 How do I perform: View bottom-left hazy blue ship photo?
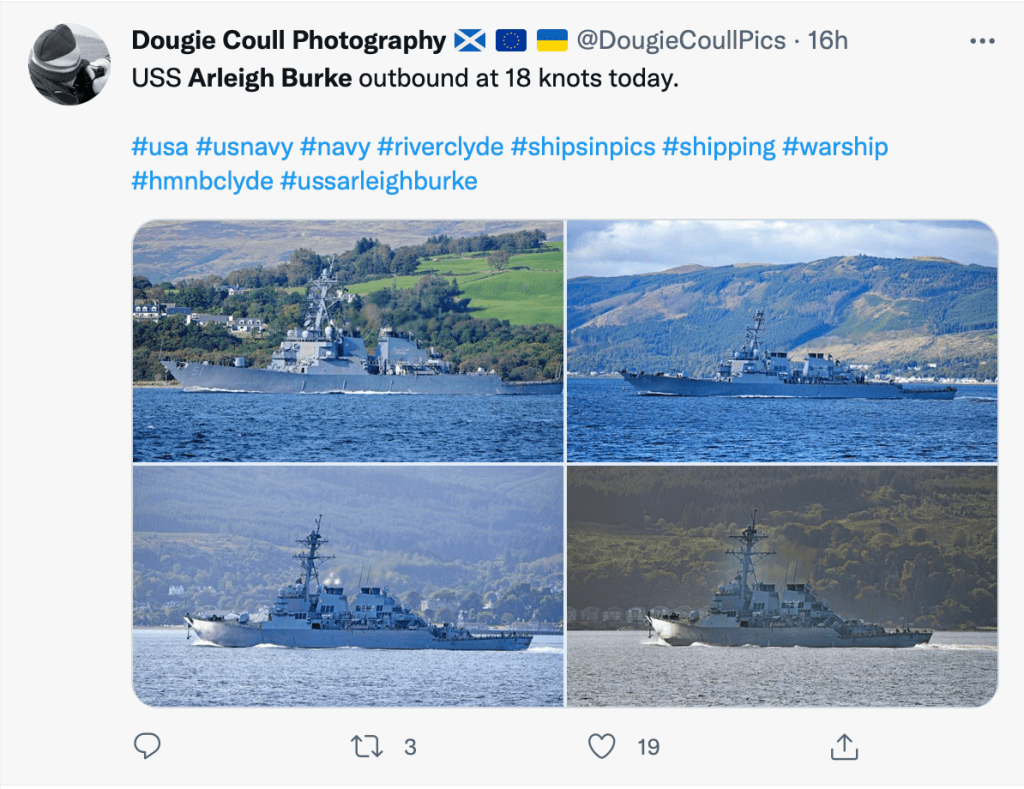pos(348,586)
